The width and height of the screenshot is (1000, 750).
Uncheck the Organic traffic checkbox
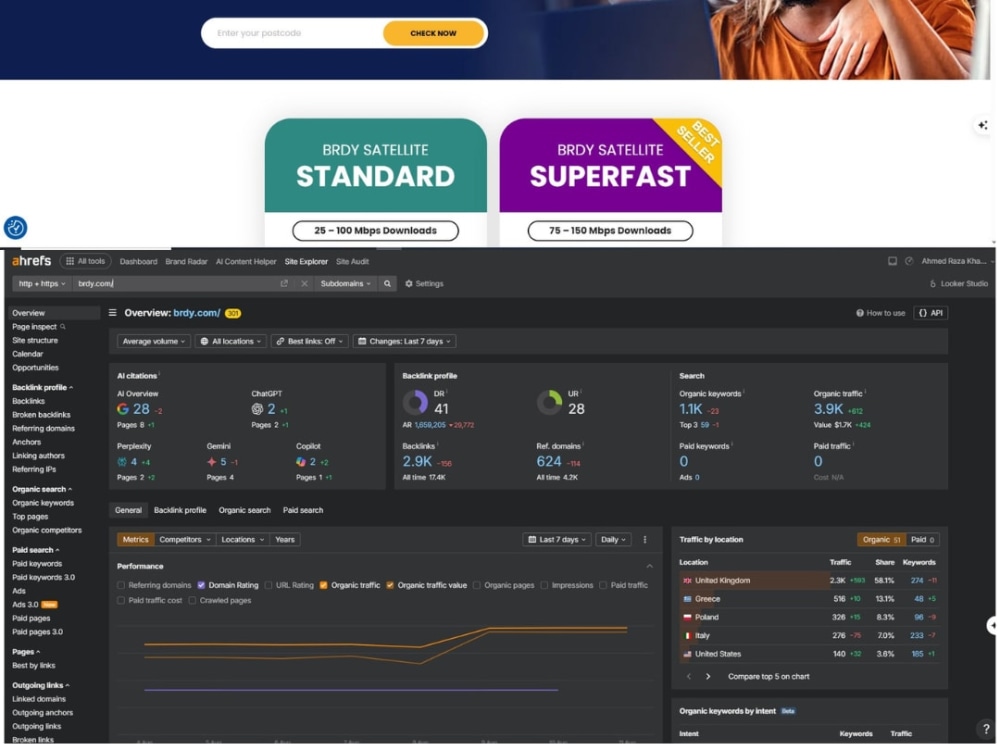tap(323, 585)
